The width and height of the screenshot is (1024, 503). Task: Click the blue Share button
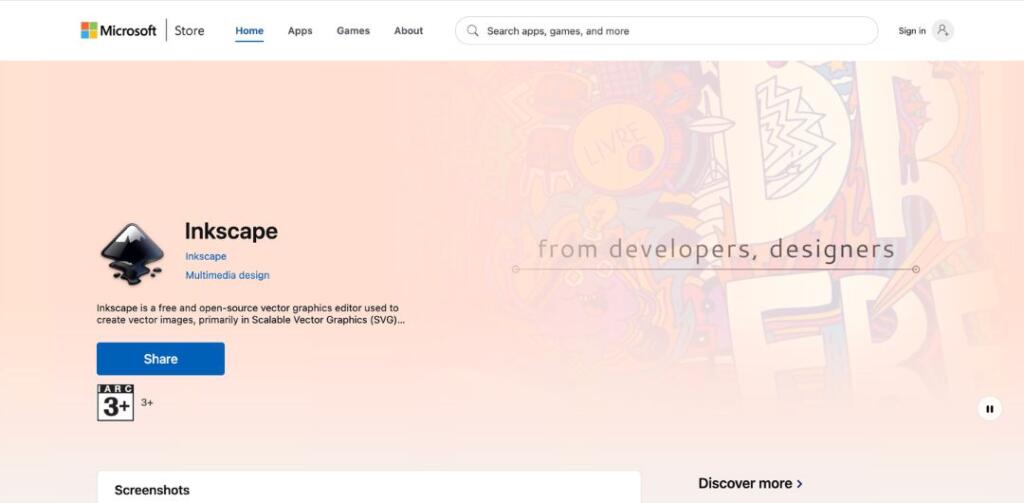coord(161,359)
